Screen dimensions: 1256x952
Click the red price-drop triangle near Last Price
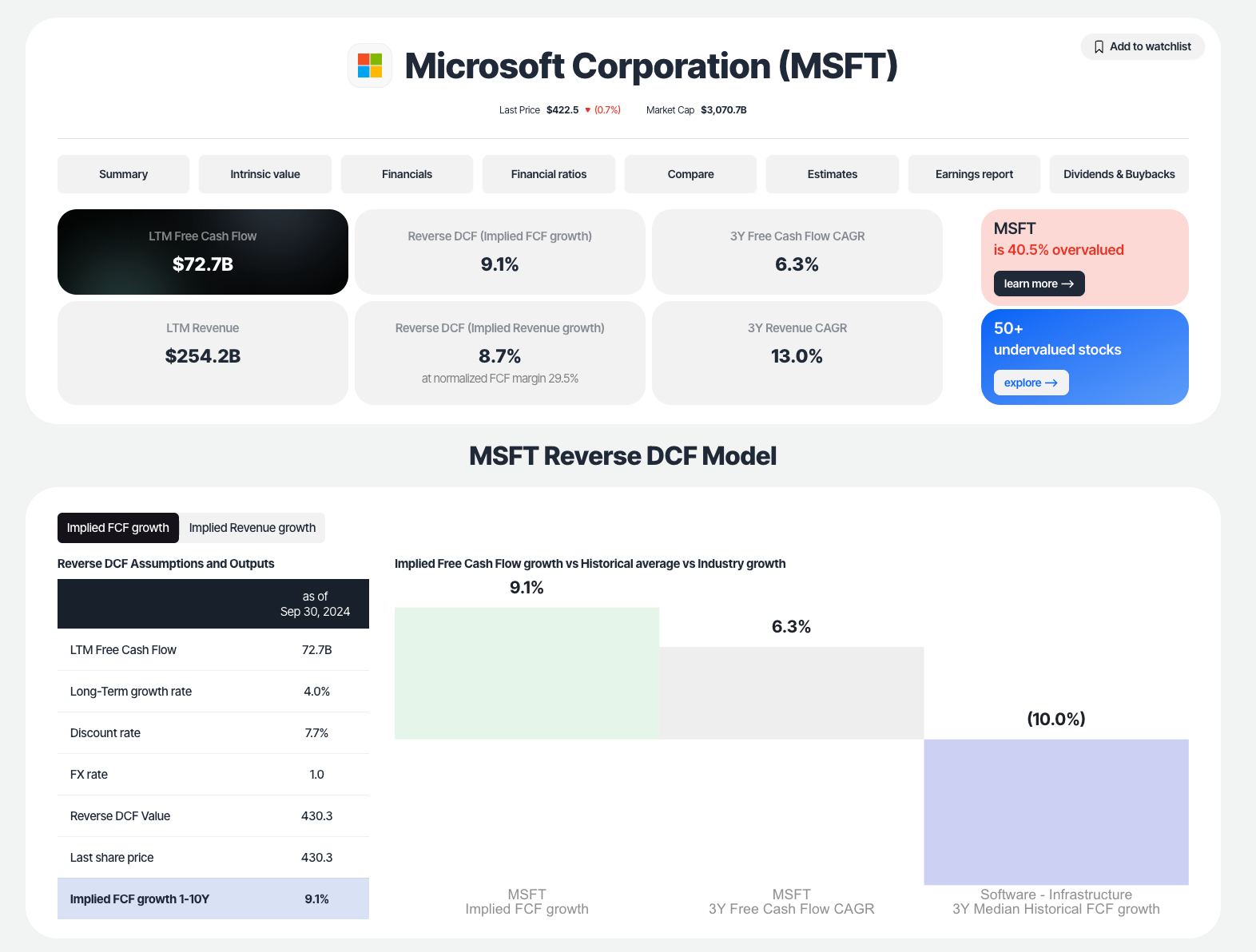pos(588,110)
